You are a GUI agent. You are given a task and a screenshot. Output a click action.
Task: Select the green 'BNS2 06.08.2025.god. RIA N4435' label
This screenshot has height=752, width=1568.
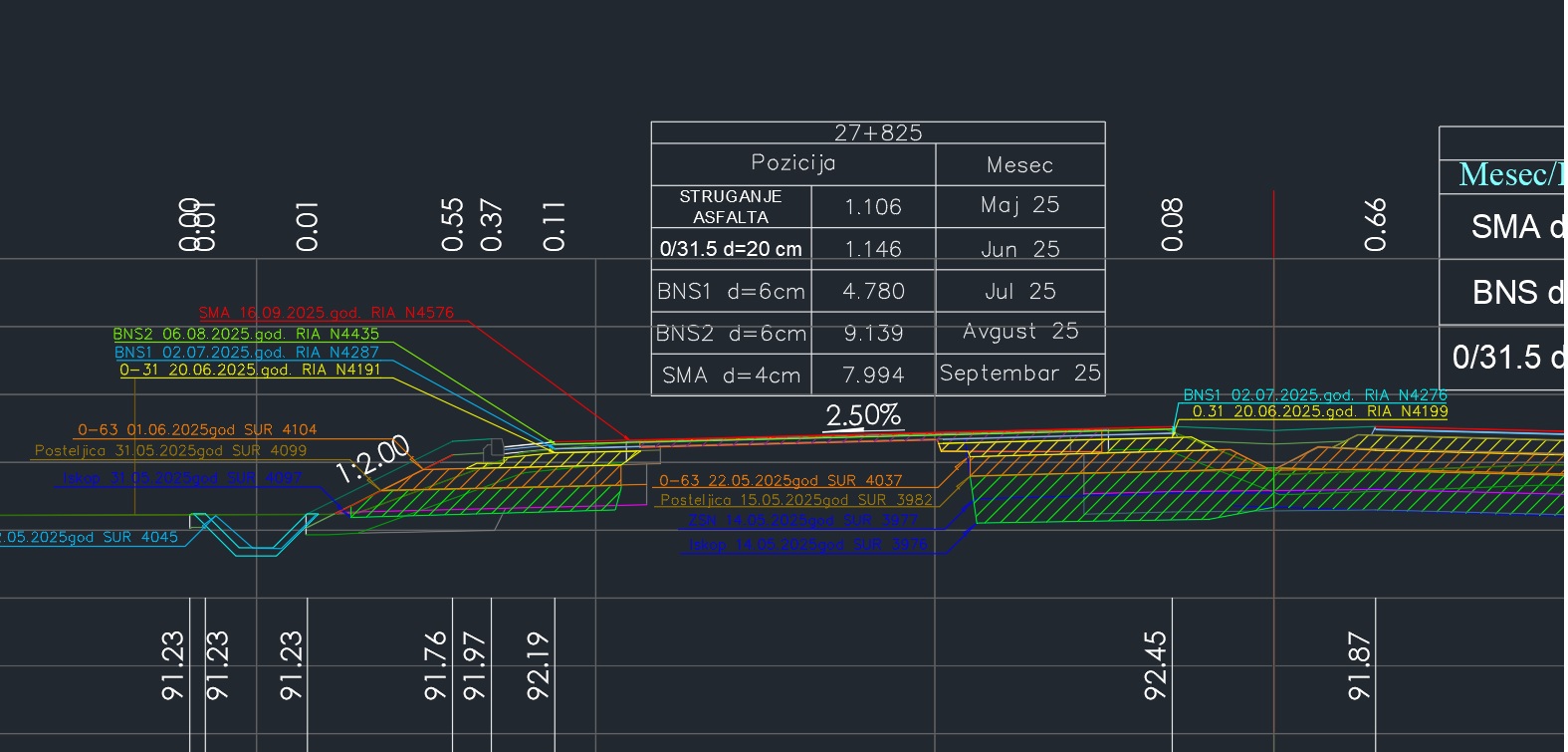(x=246, y=335)
